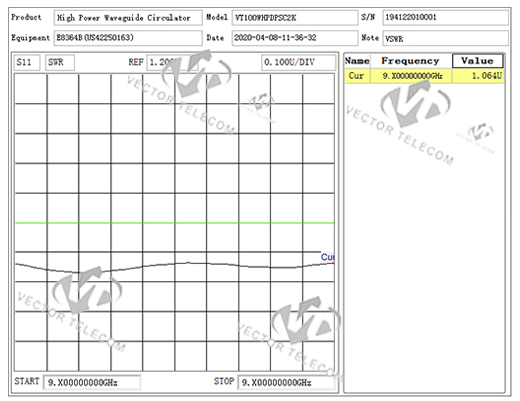520x401 pixels.
Task: Click the Product label text
Action: tap(26, 17)
